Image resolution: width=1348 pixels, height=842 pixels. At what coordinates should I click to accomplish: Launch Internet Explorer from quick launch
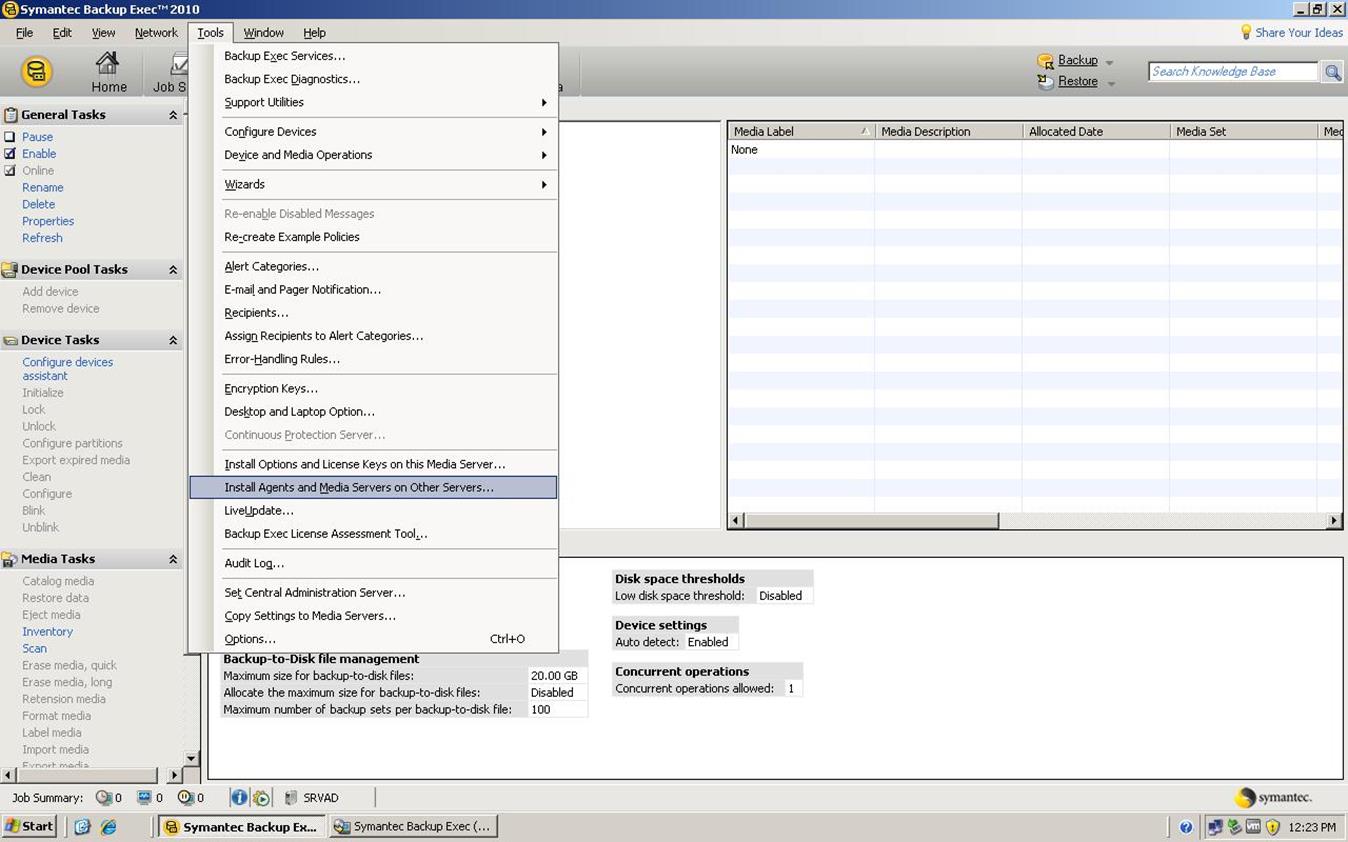click(x=108, y=827)
